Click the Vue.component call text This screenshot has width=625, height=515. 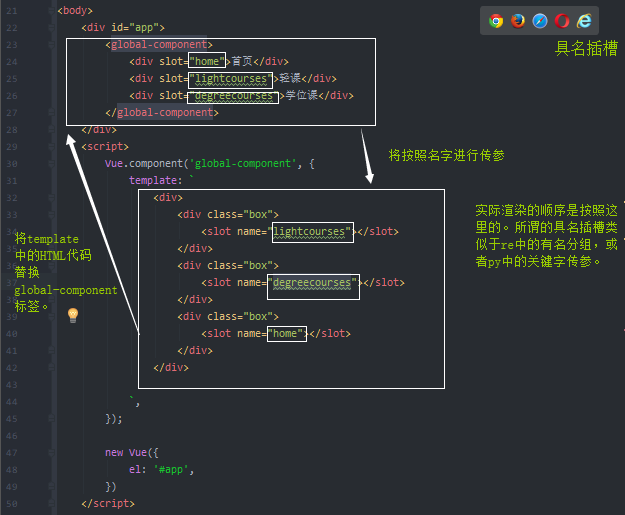click(144, 163)
